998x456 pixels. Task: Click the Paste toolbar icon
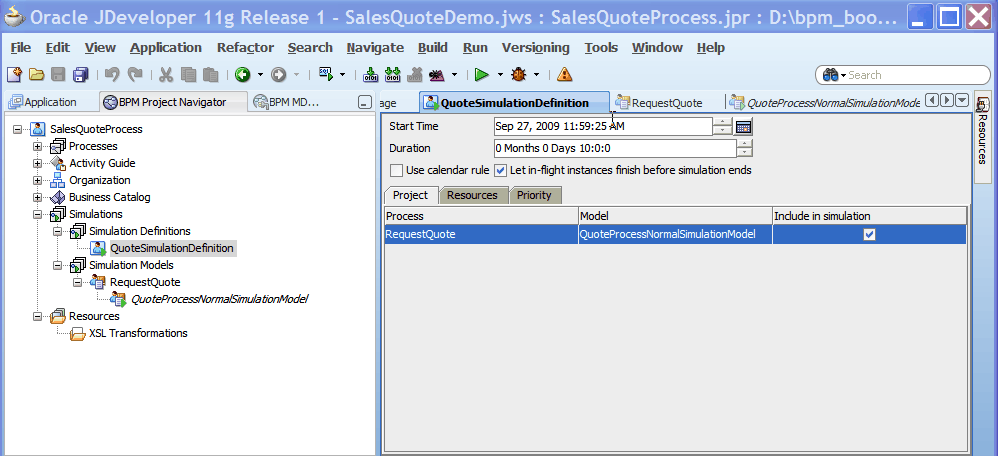click(x=211, y=75)
